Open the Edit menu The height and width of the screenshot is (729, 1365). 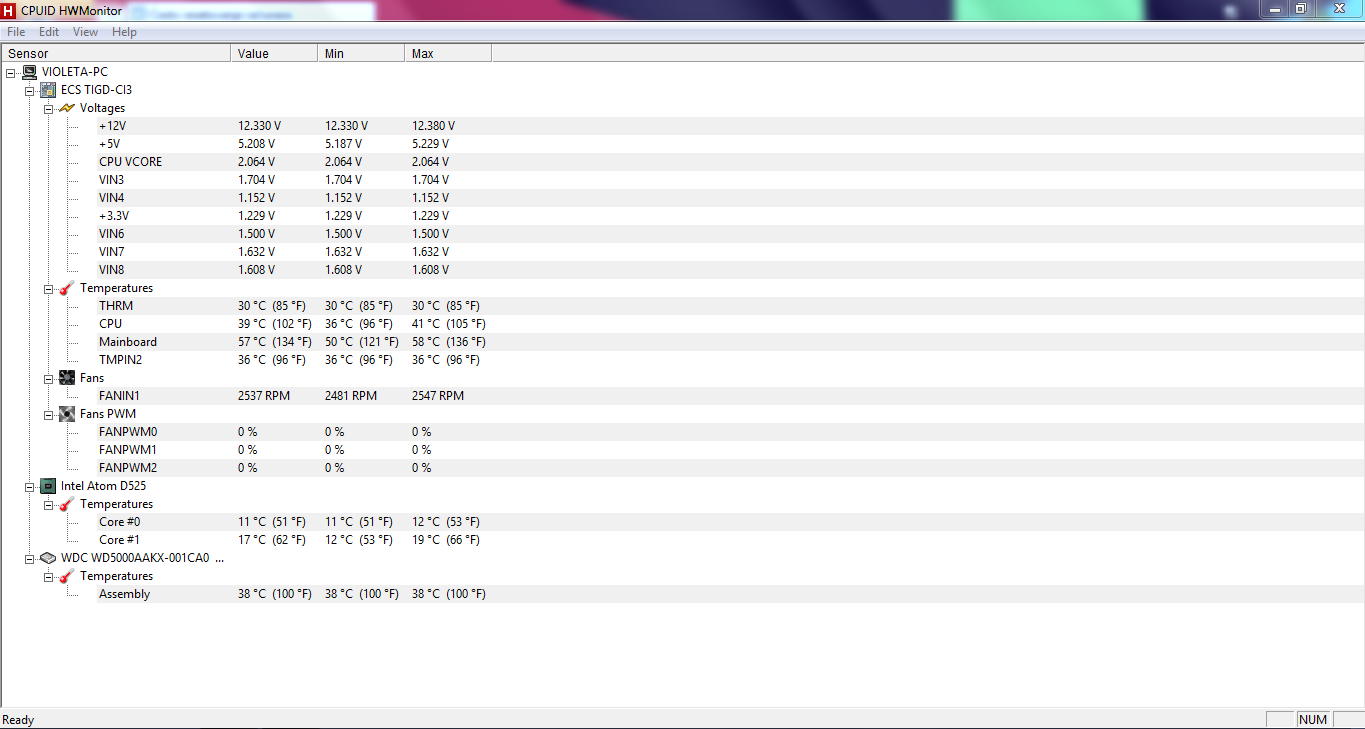pyautogui.click(x=49, y=32)
